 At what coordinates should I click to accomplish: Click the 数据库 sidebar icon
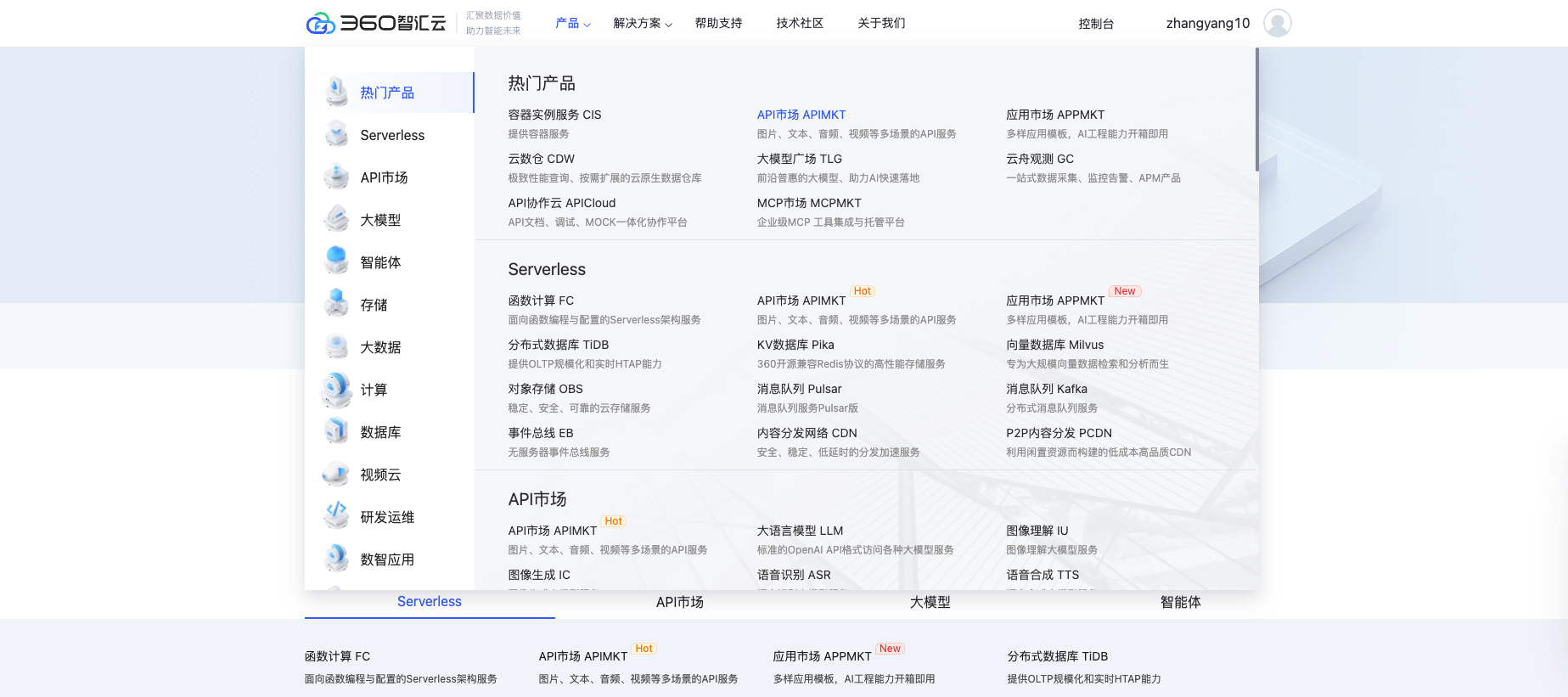pos(337,431)
